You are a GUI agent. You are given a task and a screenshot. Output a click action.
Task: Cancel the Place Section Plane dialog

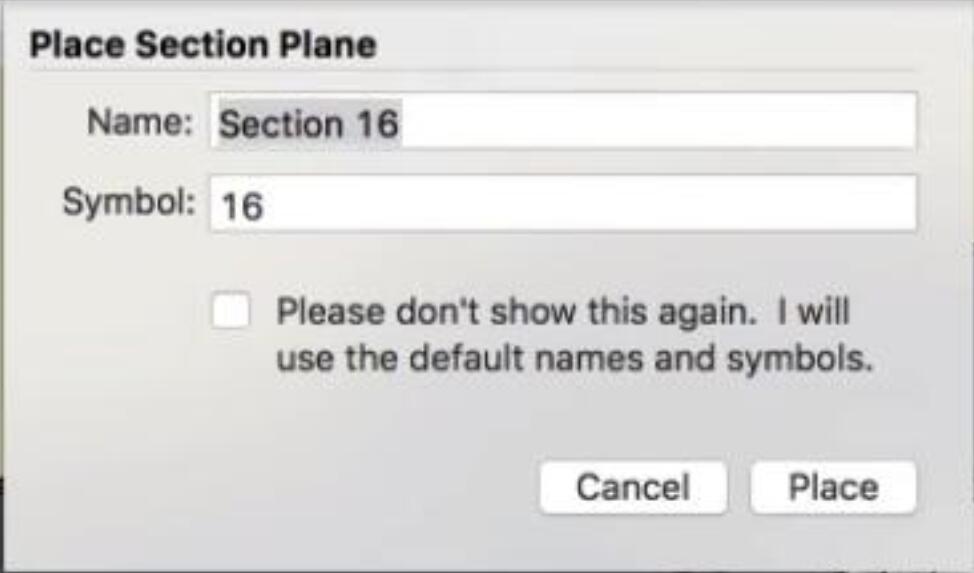[633, 487]
